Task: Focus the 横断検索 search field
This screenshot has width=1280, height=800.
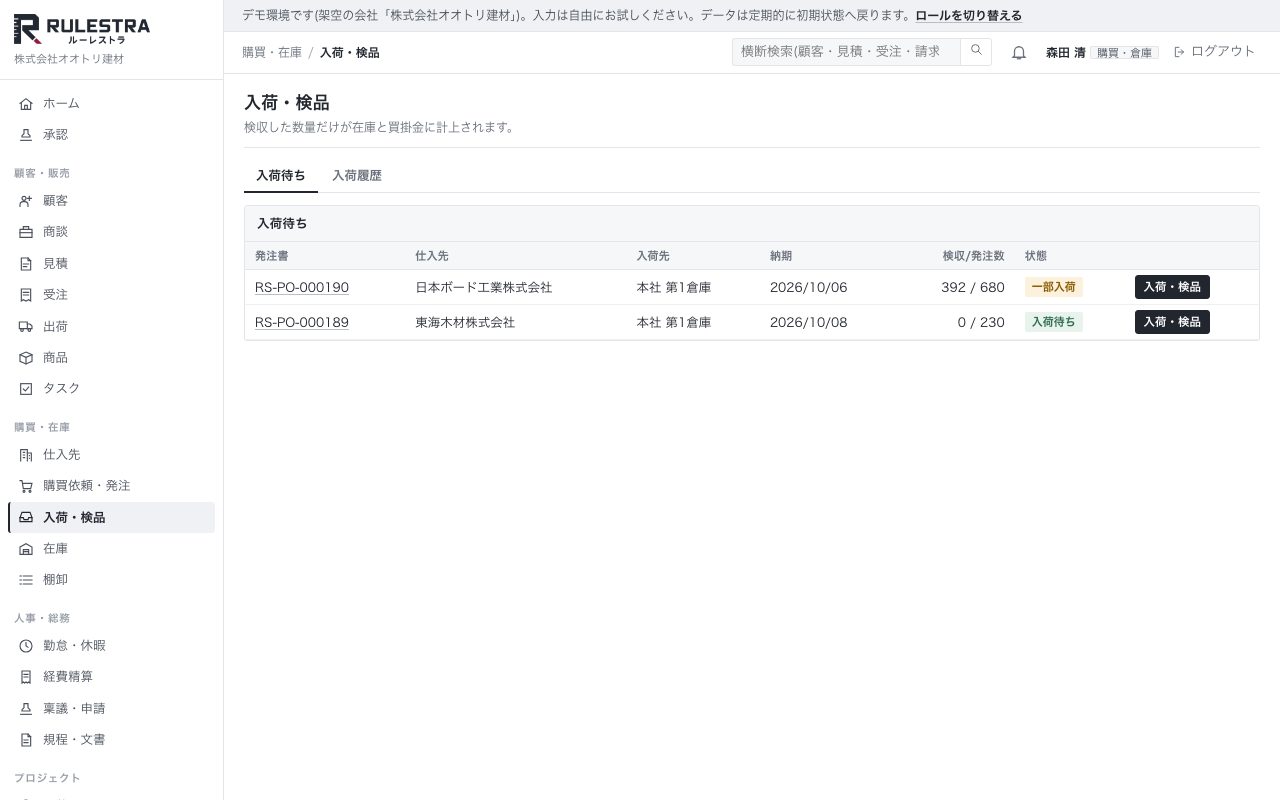Action: [x=846, y=52]
